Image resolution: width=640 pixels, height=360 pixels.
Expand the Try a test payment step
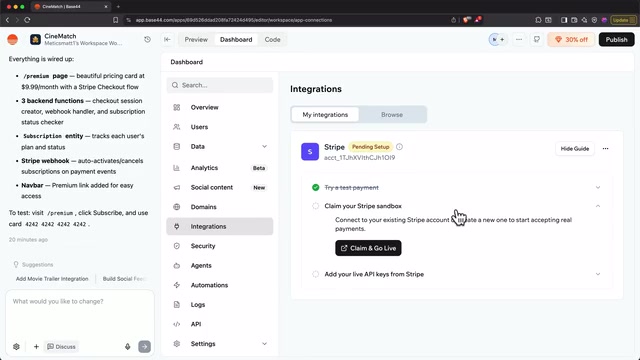pos(598,187)
